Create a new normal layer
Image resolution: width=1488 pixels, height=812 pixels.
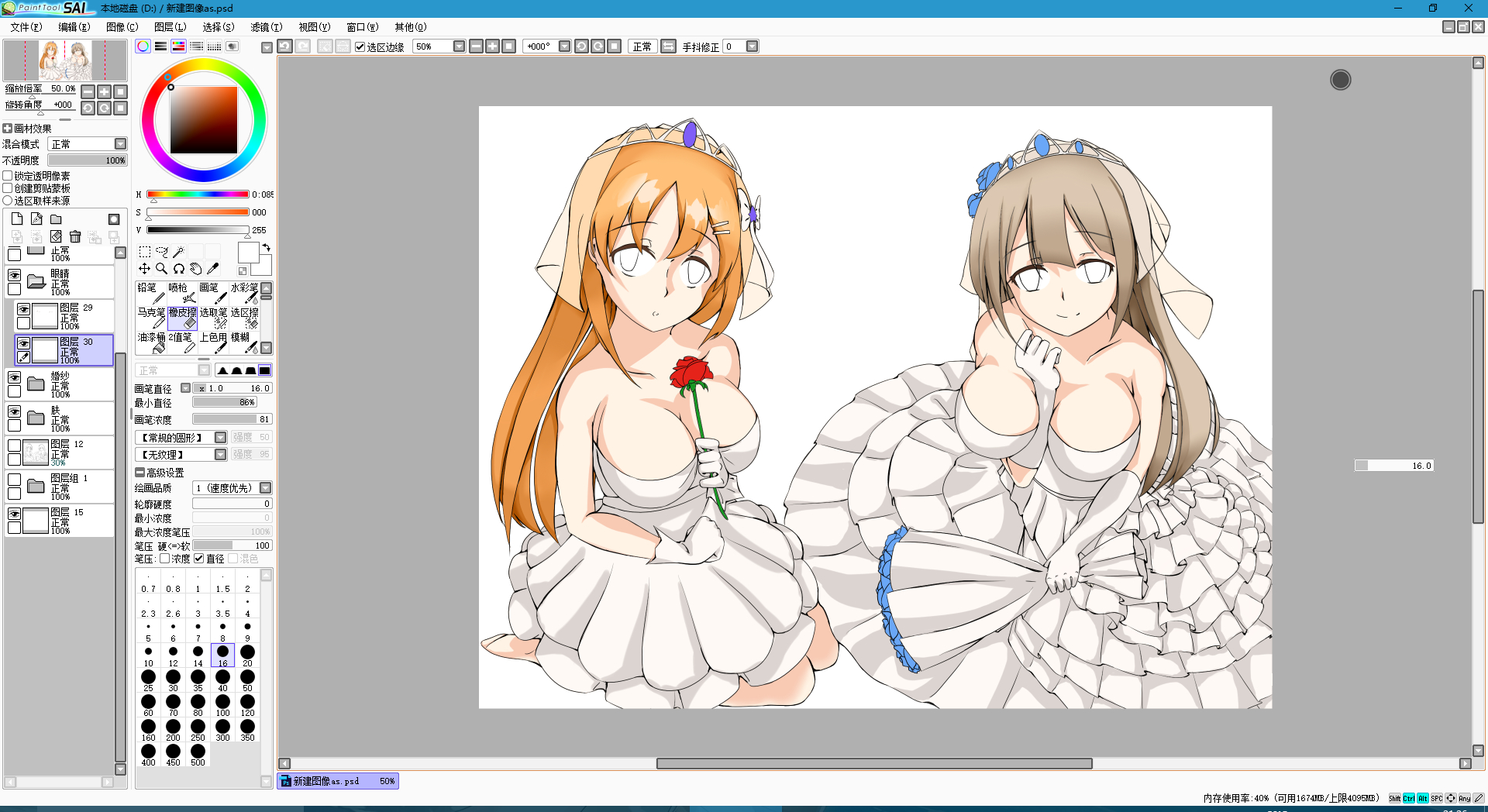click(x=17, y=219)
